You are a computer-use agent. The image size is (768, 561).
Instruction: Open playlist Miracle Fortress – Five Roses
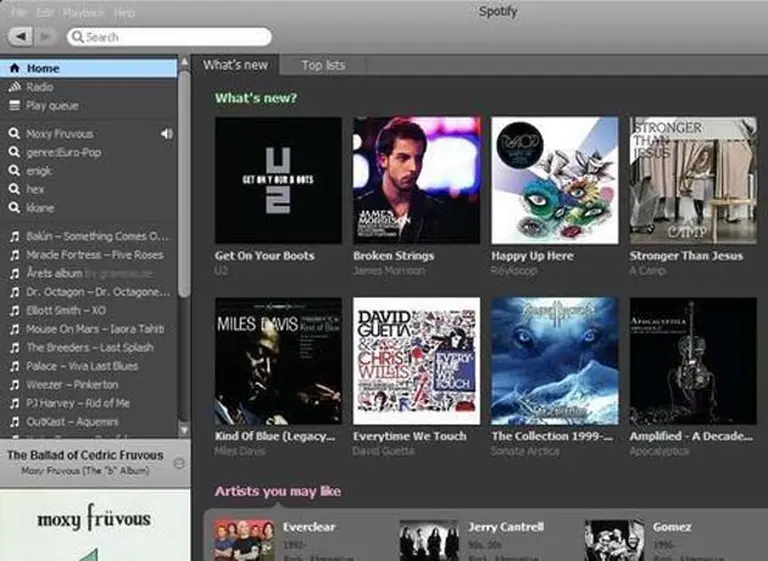(89, 255)
